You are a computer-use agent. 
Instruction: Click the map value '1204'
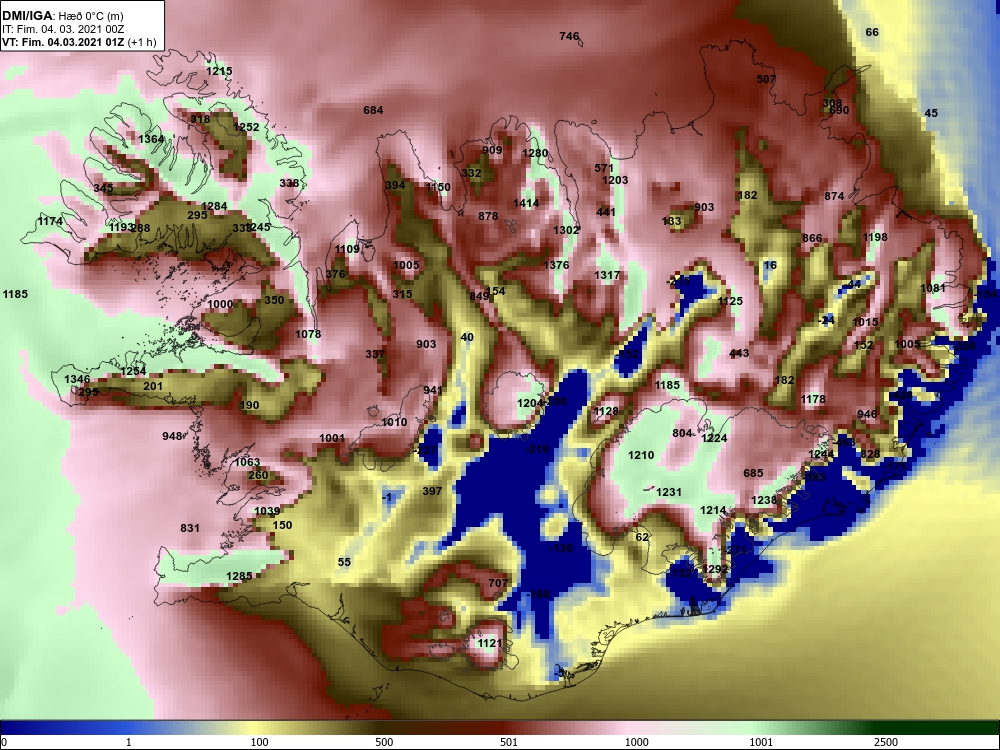coord(529,403)
